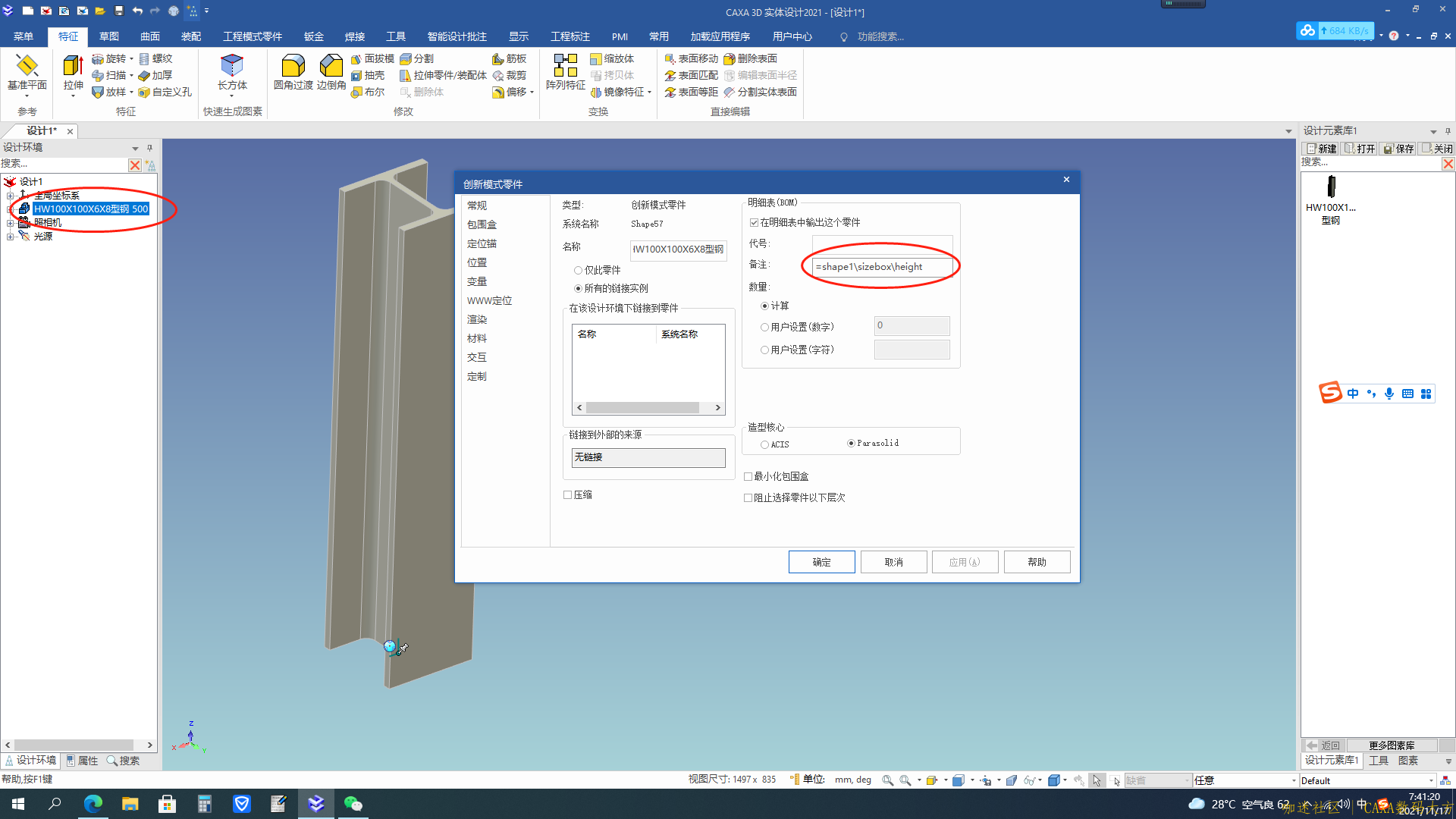Expand the 照相机 tree node
Image resolution: width=1456 pixels, height=819 pixels.
11,223
